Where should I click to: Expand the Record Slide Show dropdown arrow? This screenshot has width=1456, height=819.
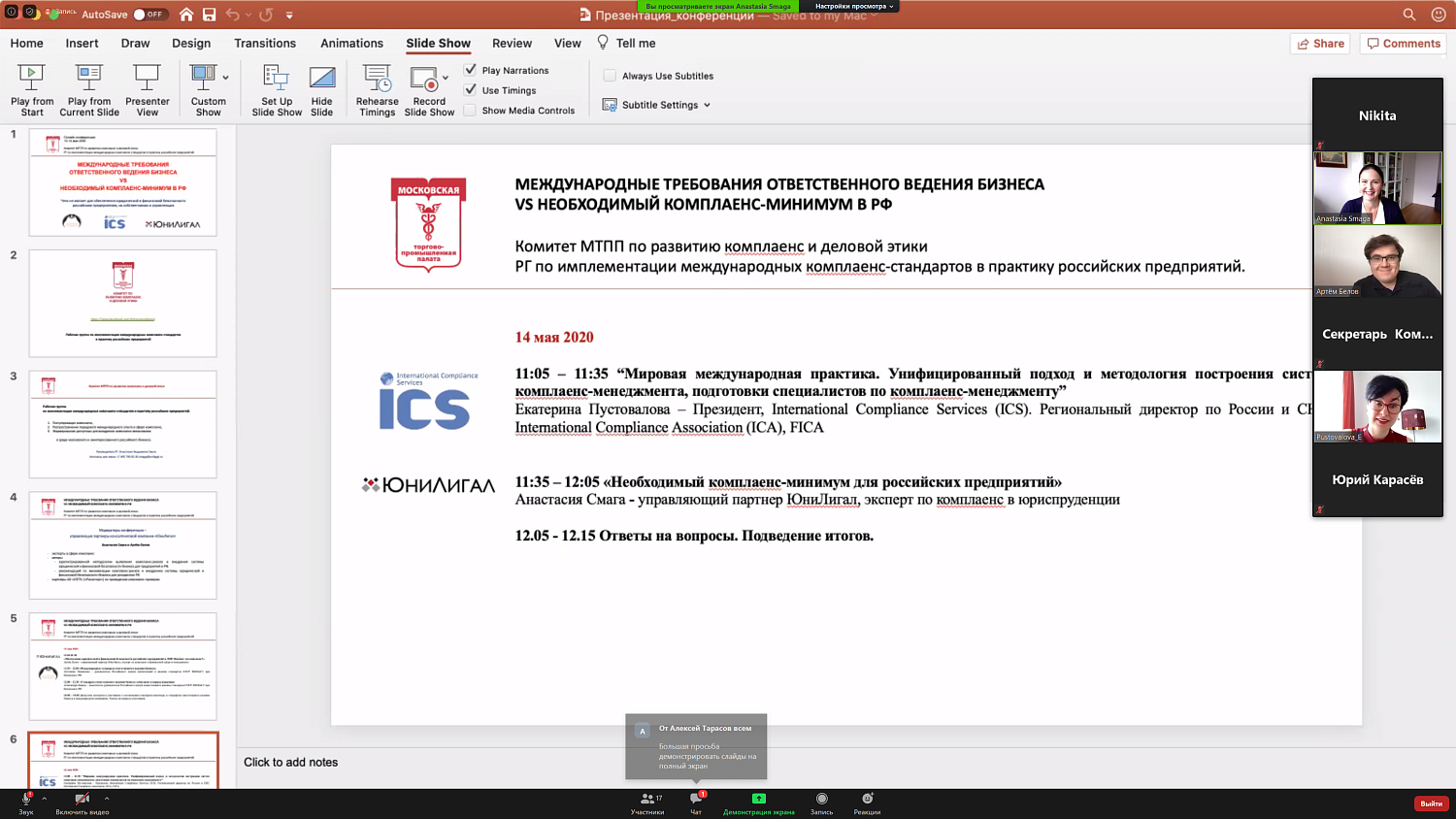click(x=446, y=78)
